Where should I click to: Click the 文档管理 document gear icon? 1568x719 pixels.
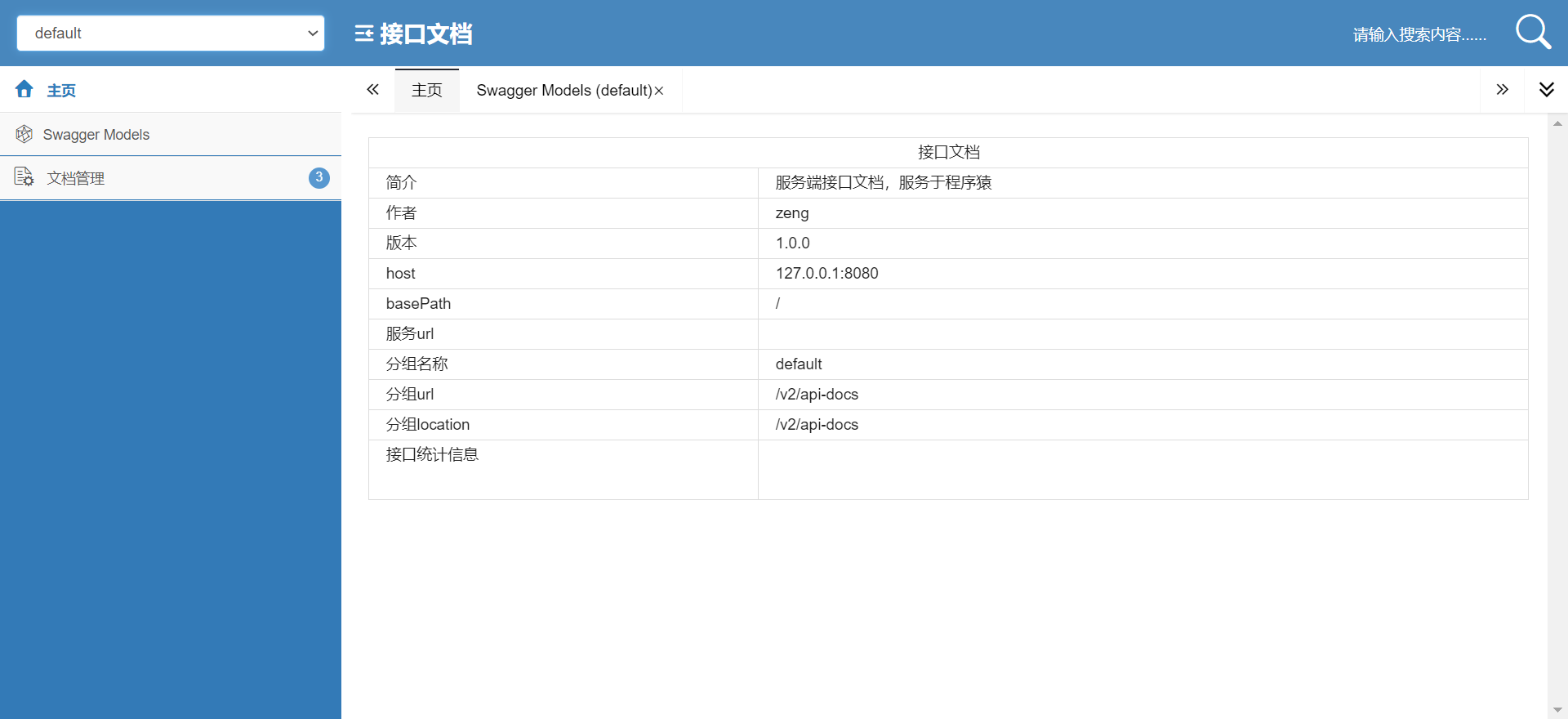pos(24,177)
